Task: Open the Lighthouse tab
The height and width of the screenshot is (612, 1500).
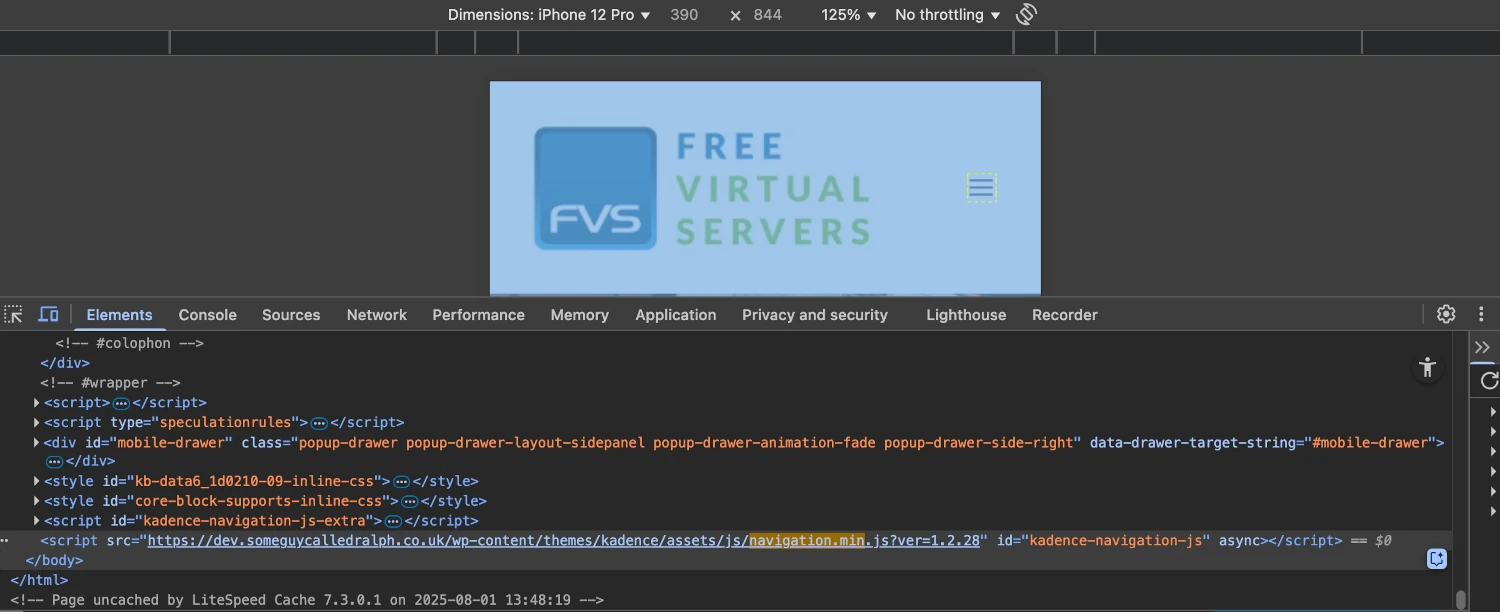Action: point(966,314)
